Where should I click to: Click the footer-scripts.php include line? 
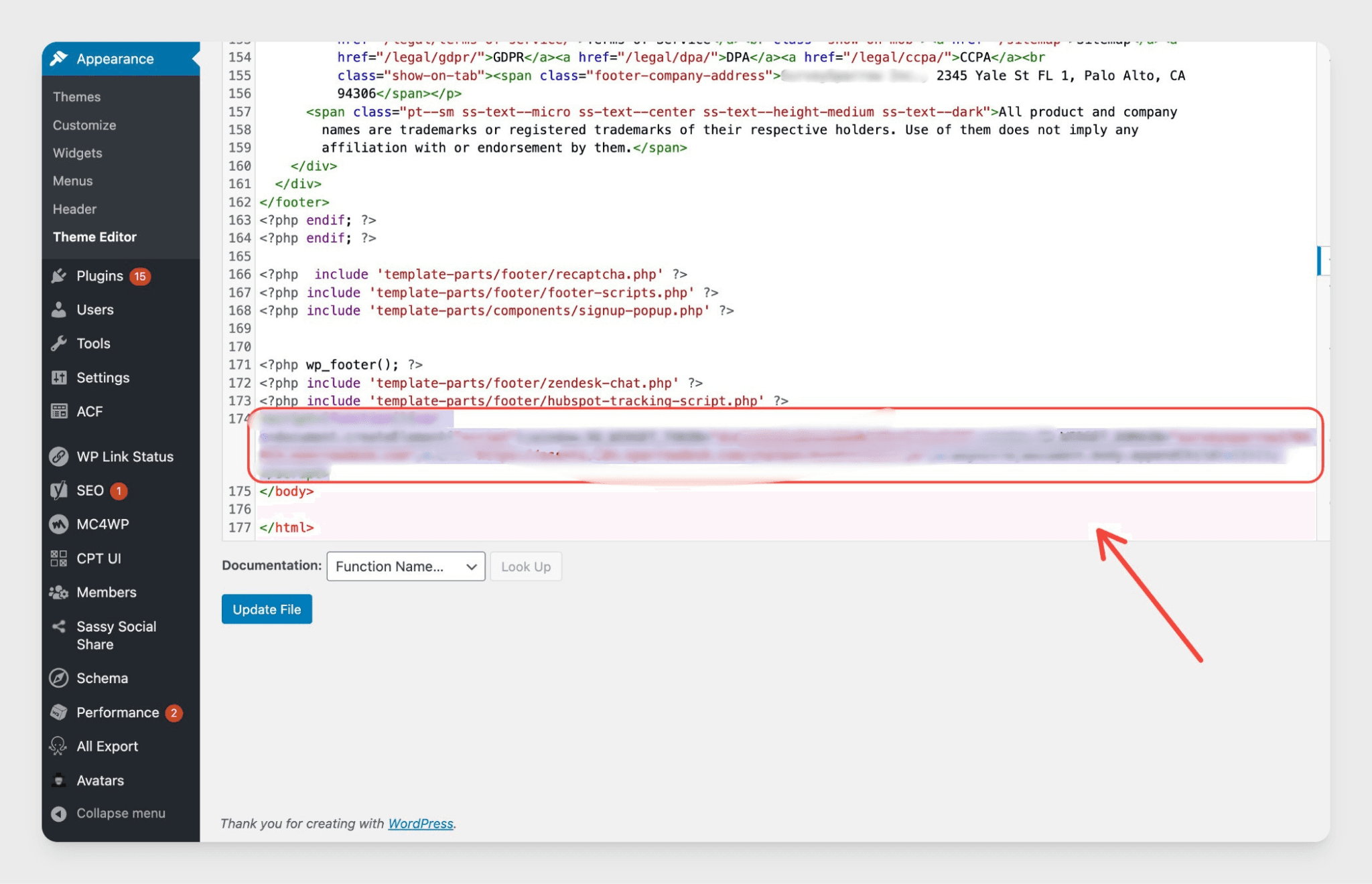pos(489,292)
